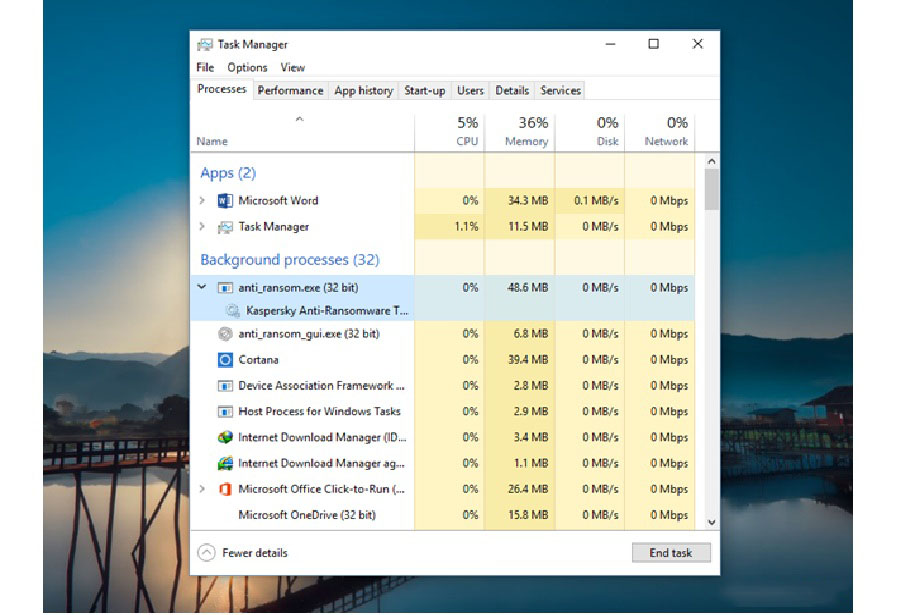Click the Device Association Framework icon

[225, 386]
